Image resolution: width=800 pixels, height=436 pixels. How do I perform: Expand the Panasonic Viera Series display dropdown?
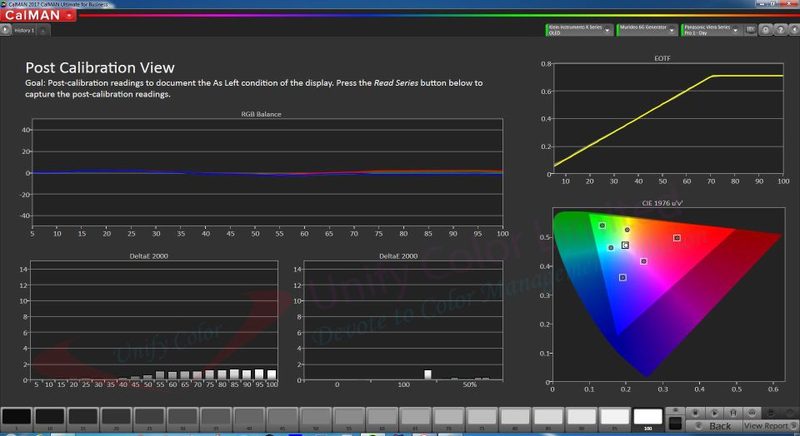[711, 30]
